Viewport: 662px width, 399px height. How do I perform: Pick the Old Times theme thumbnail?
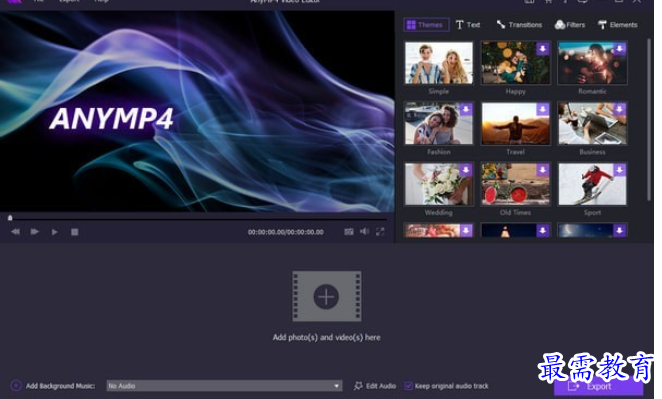515,184
